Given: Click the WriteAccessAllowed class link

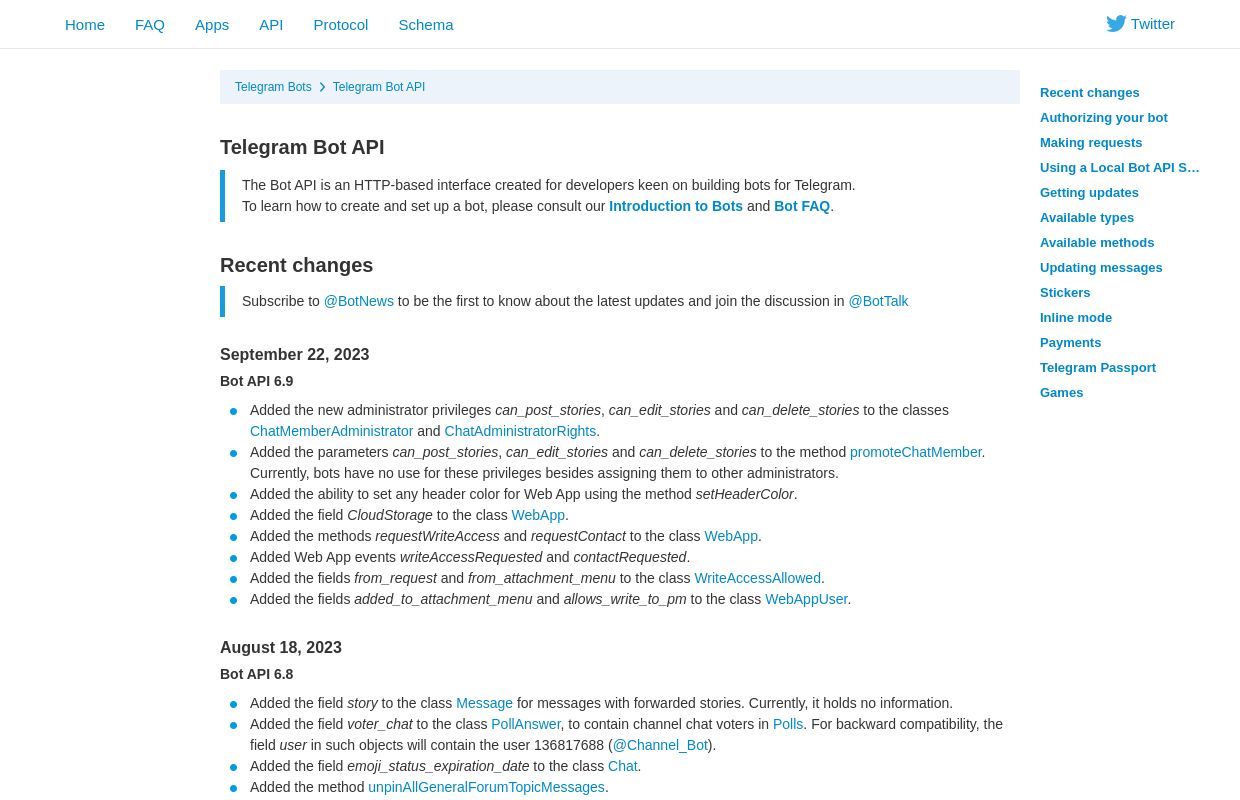Looking at the screenshot, I should click(758, 578).
